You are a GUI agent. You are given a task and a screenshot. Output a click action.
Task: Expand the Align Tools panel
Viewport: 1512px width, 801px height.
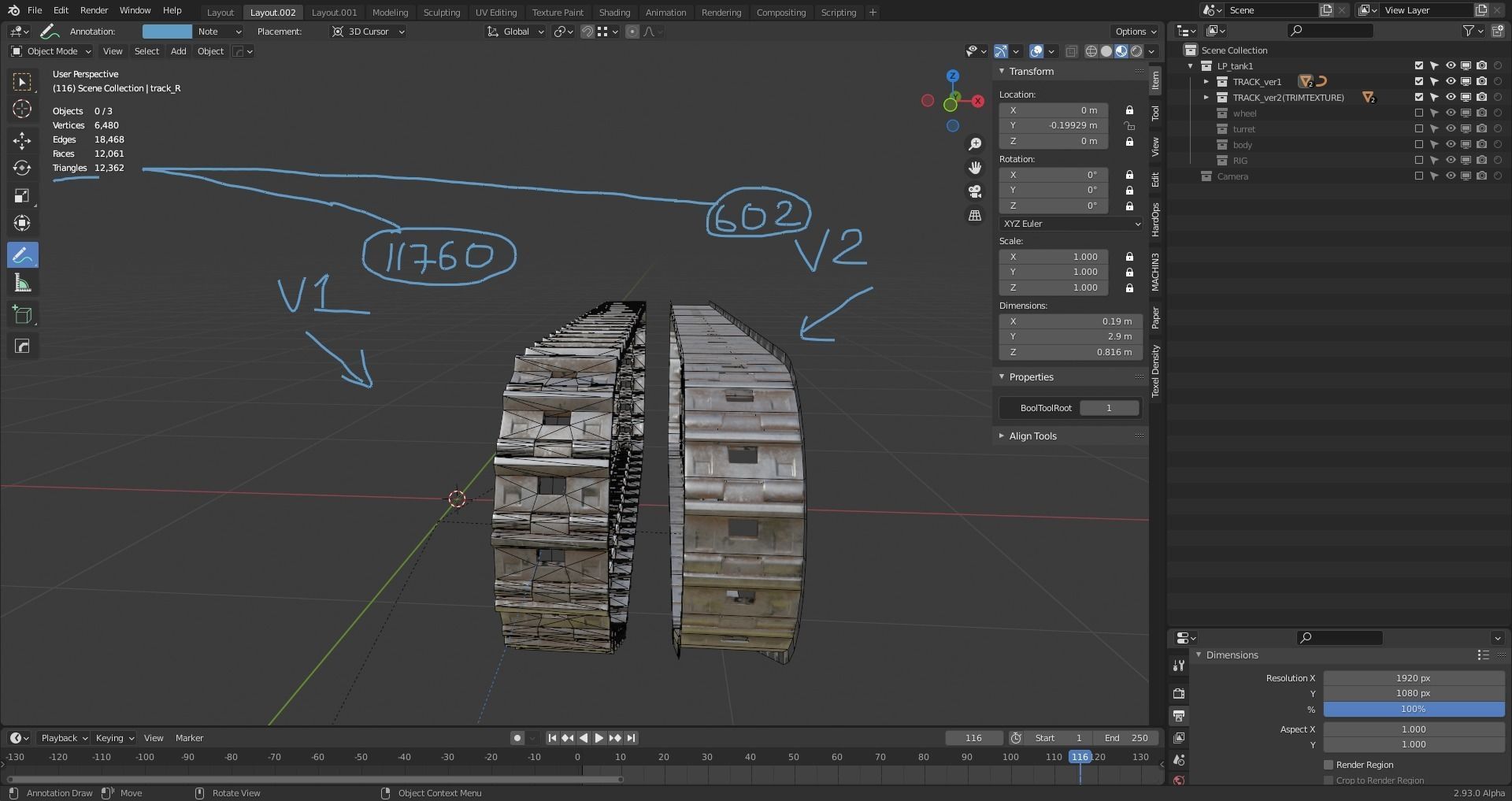(x=1002, y=436)
